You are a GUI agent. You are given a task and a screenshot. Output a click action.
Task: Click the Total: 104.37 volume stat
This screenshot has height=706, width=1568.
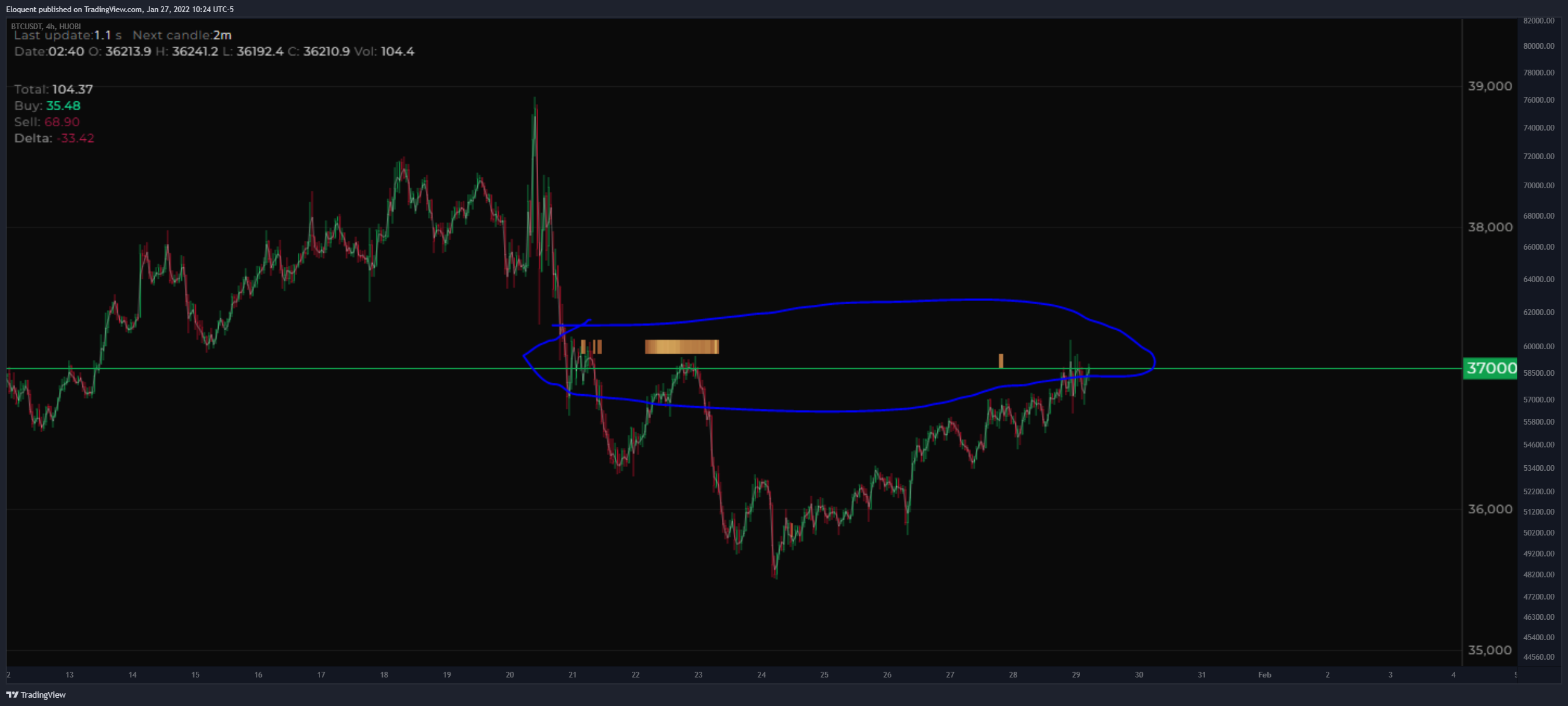click(54, 89)
